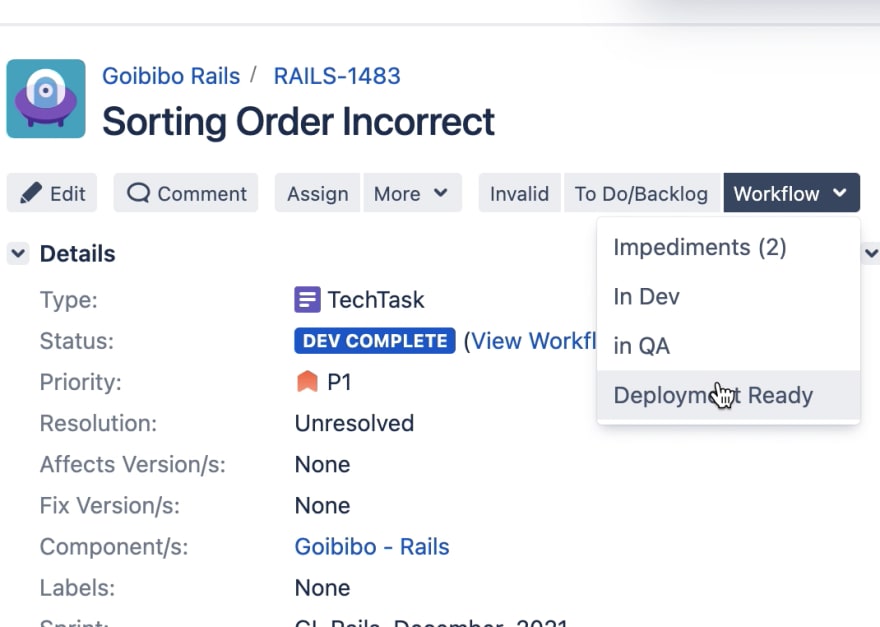Open the Goibibo Rails project breadcrumb link

pyautogui.click(x=171, y=76)
